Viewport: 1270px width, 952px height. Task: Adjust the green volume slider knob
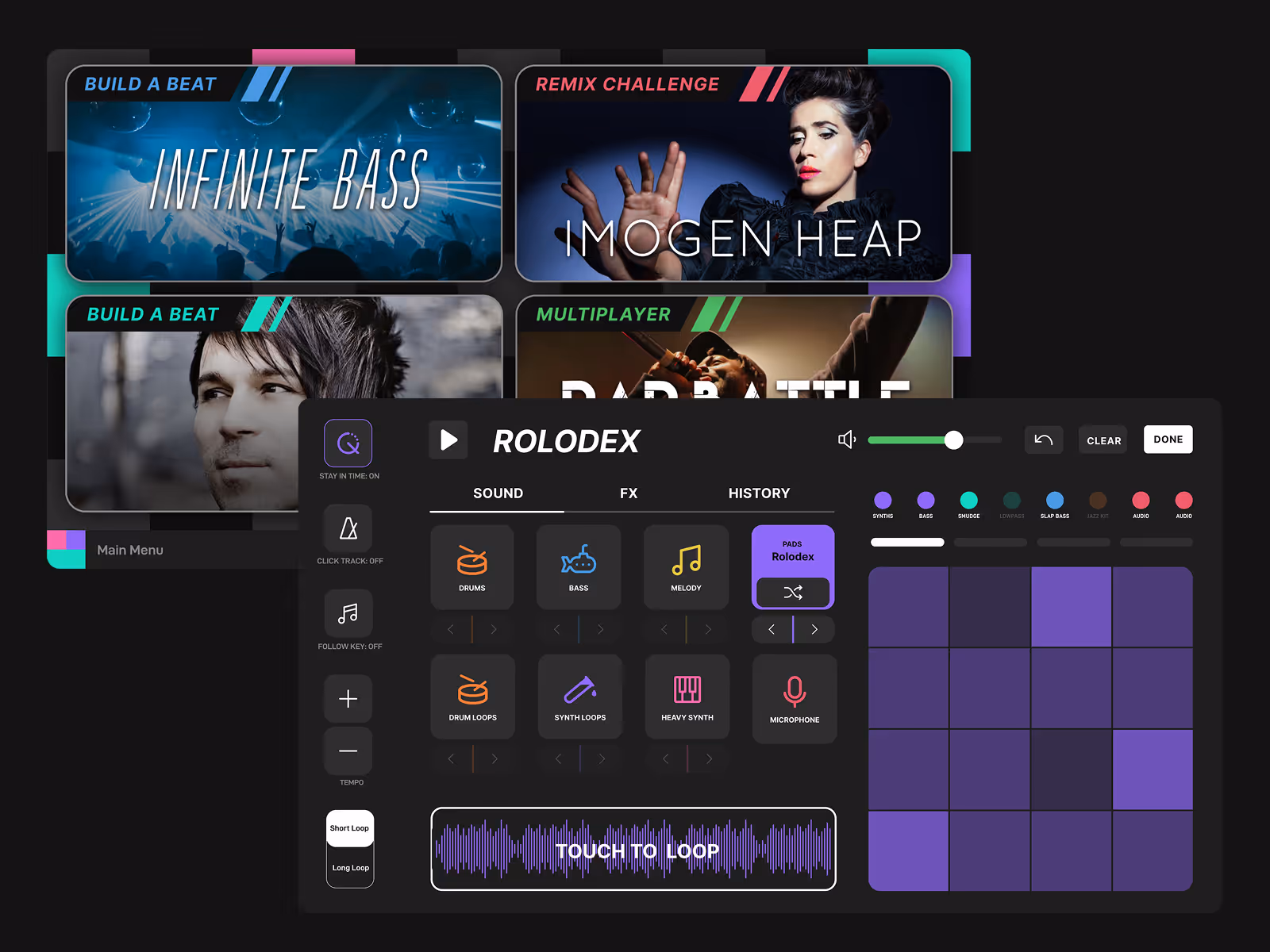(954, 440)
